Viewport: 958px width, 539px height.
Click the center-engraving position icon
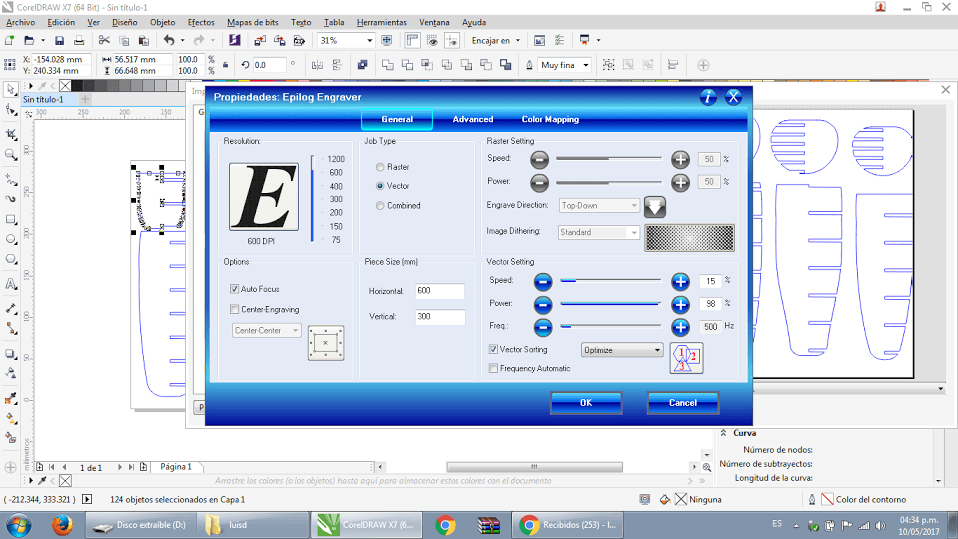326,343
